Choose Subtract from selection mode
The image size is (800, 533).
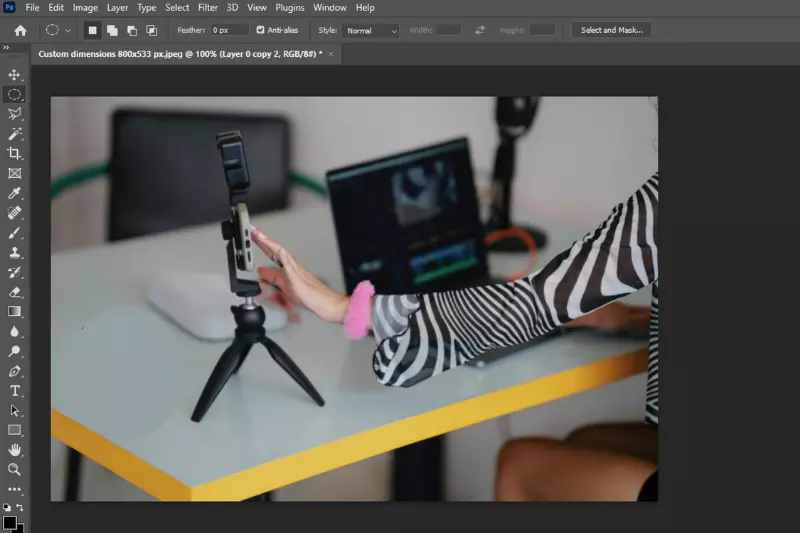coord(132,31)
